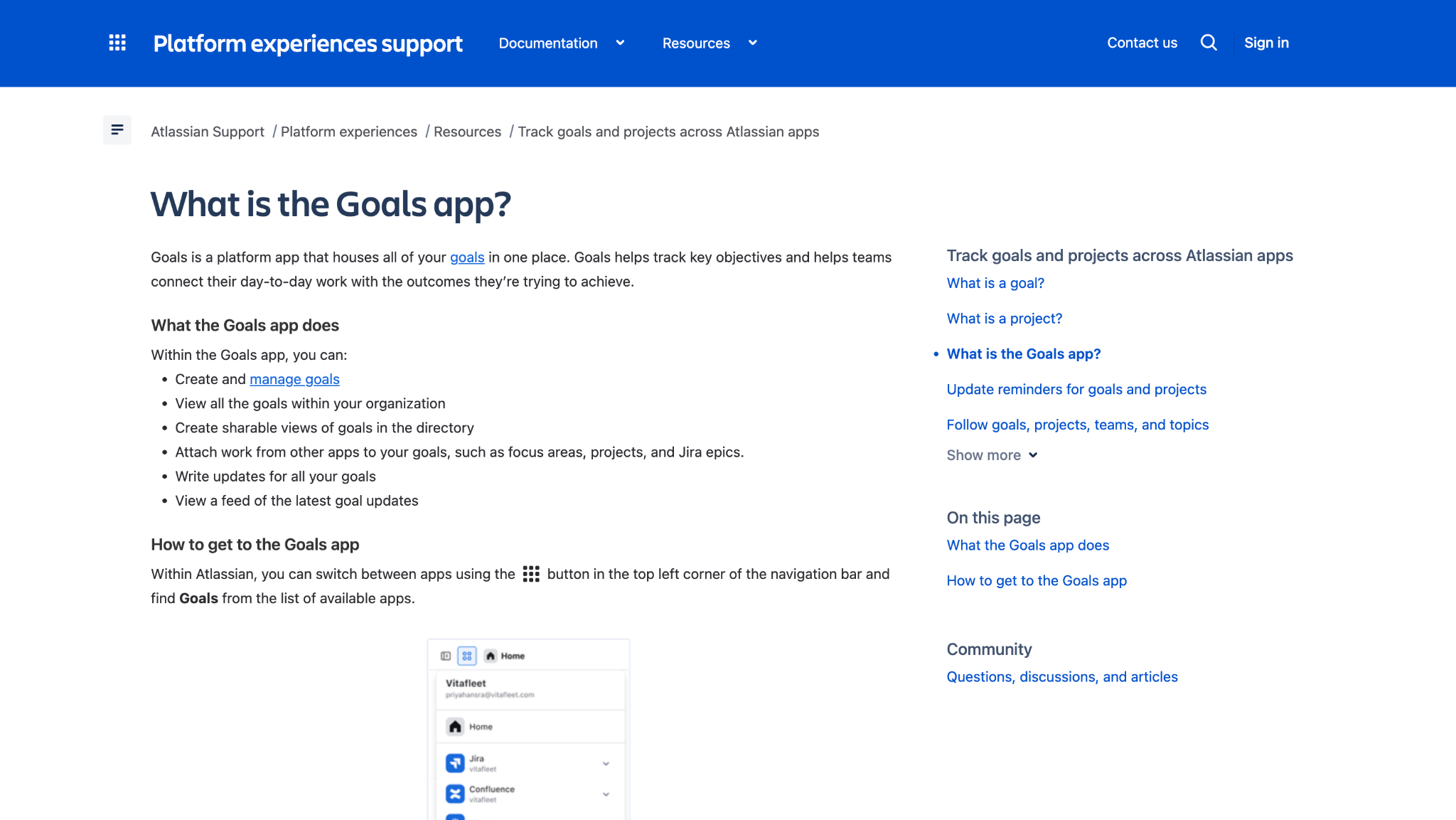1456x820 pixels.
Task: Click the 'On this page' heading
Action: tap(993, 518)
